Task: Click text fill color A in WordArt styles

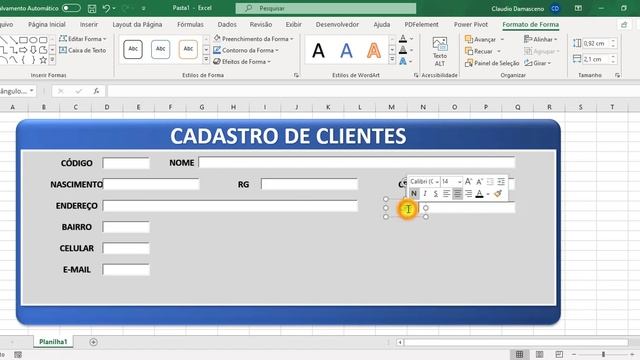Action: (403, 39)
